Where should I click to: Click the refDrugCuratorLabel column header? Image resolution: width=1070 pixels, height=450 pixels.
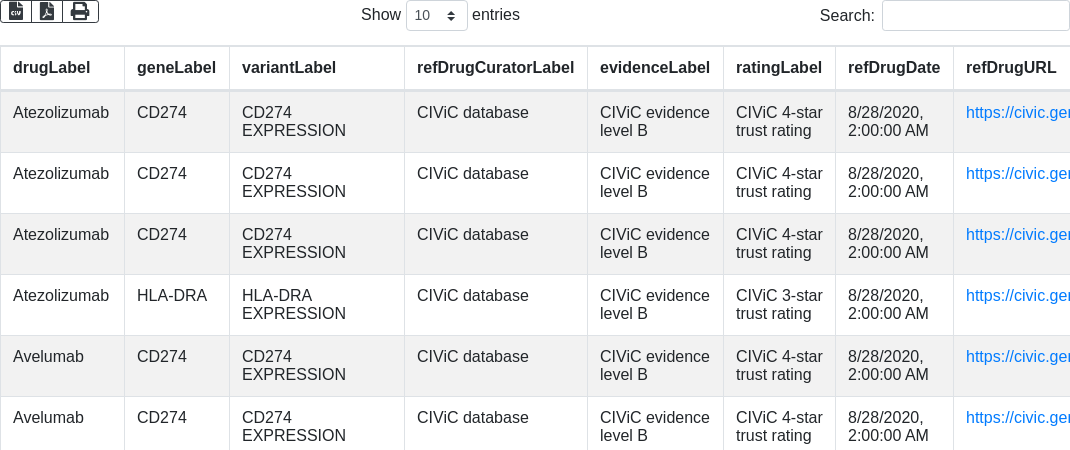click(x=495, y=68)
